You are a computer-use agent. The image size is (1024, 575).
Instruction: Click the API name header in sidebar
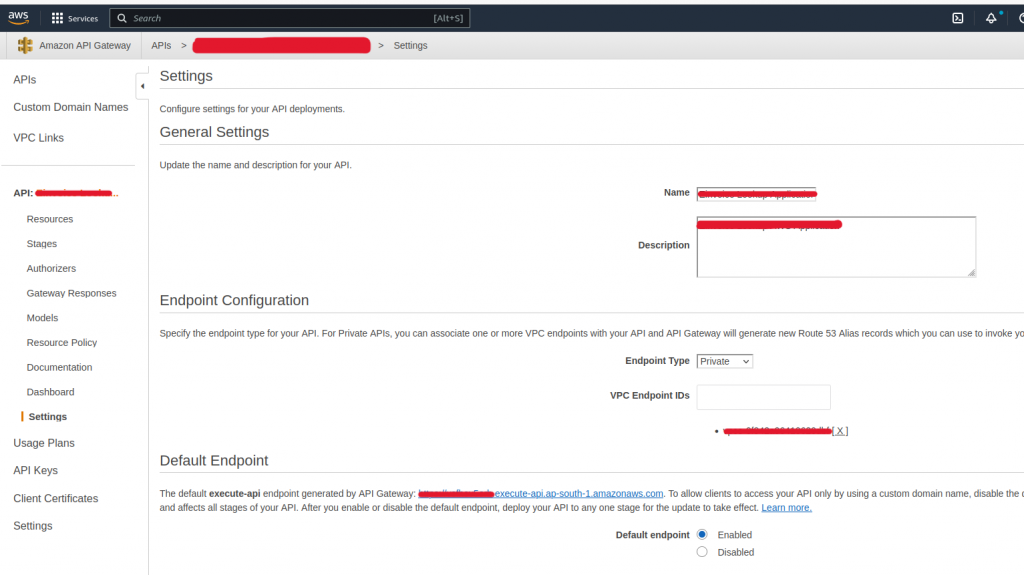pos(66,193)
